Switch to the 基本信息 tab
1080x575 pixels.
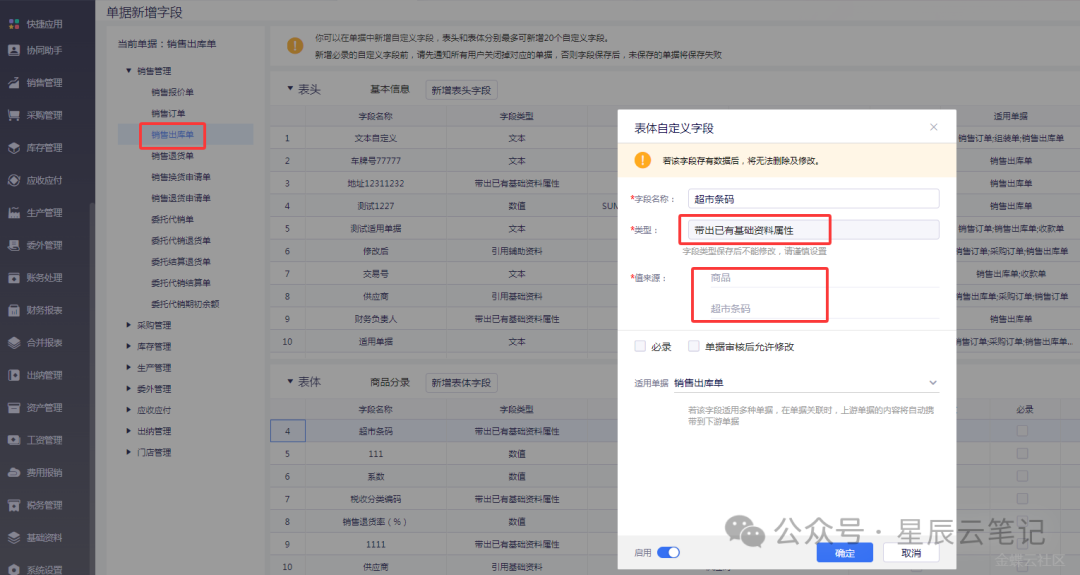(389, 90)
